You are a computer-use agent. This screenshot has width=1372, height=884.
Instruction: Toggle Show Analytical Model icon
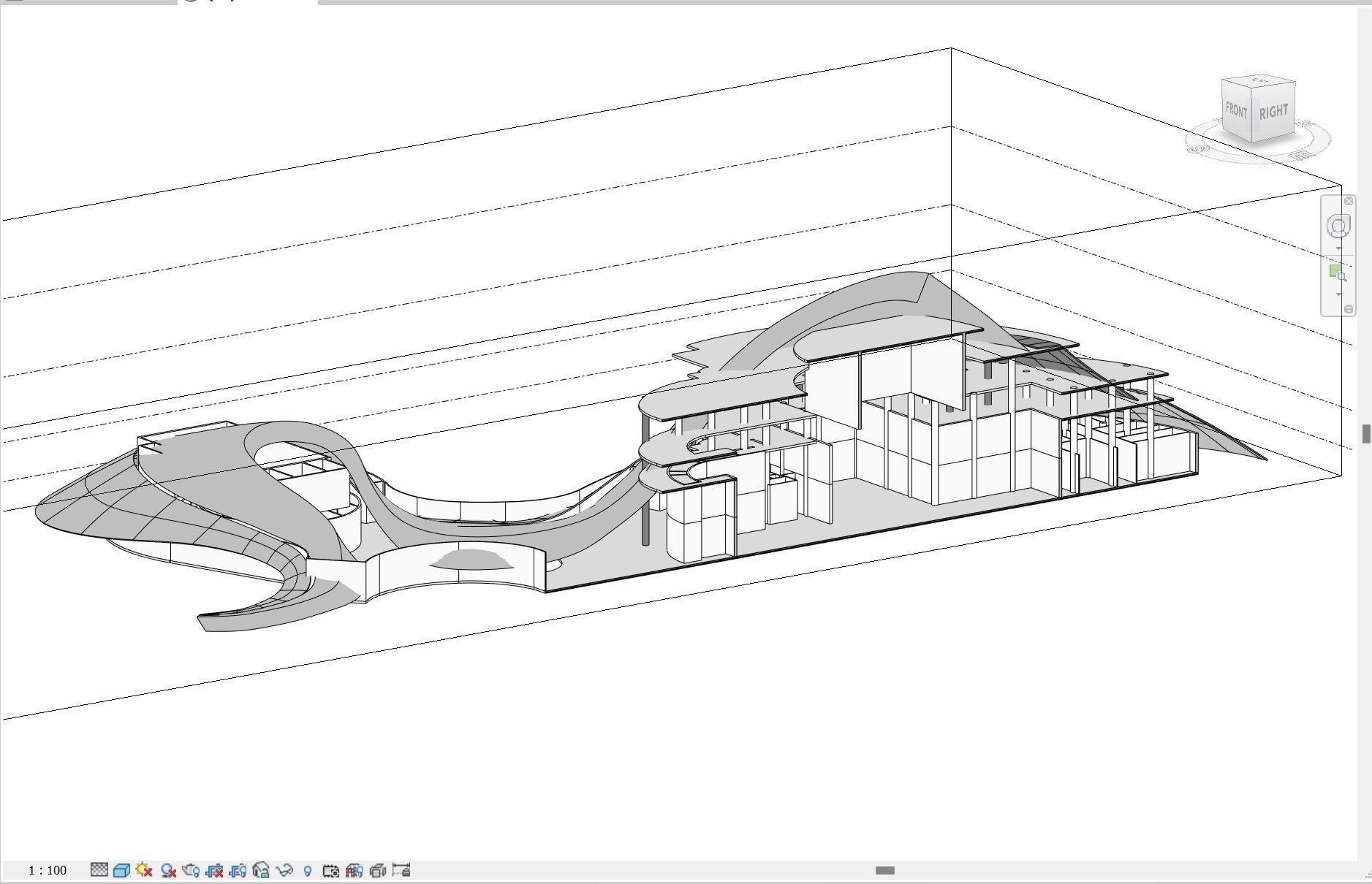point(355,870)
